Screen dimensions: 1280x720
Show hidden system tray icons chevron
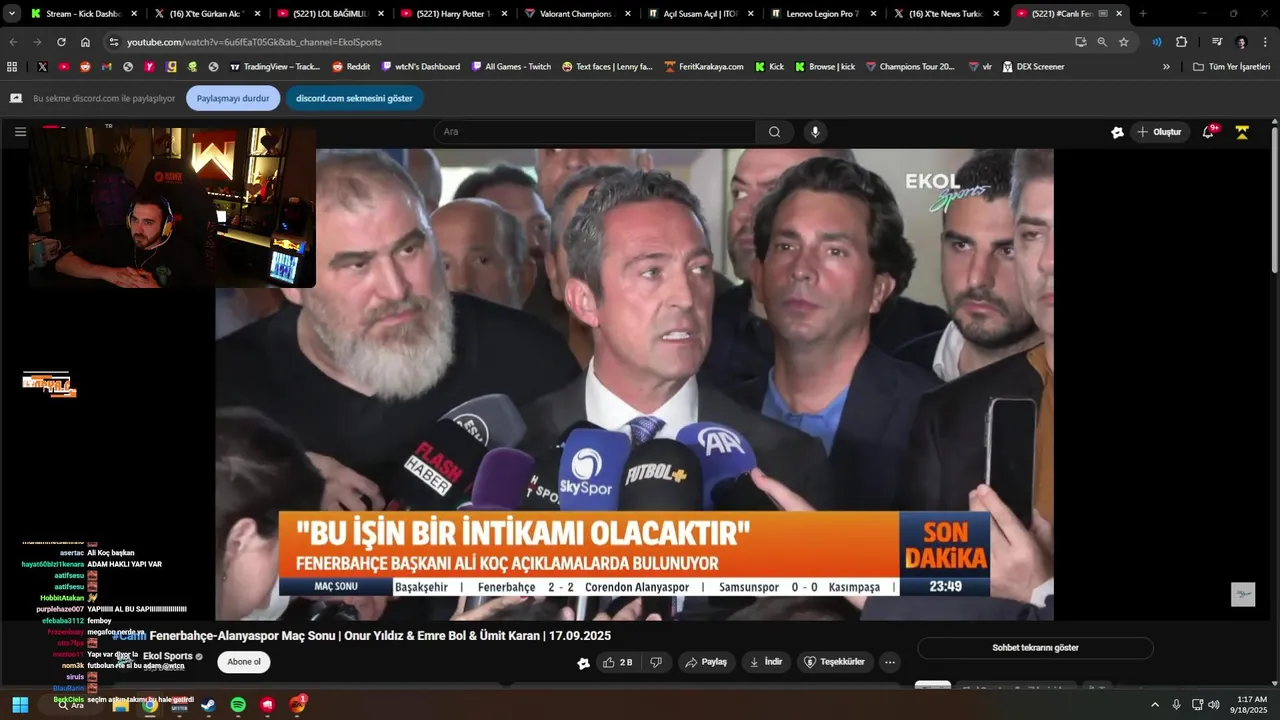1155,705
